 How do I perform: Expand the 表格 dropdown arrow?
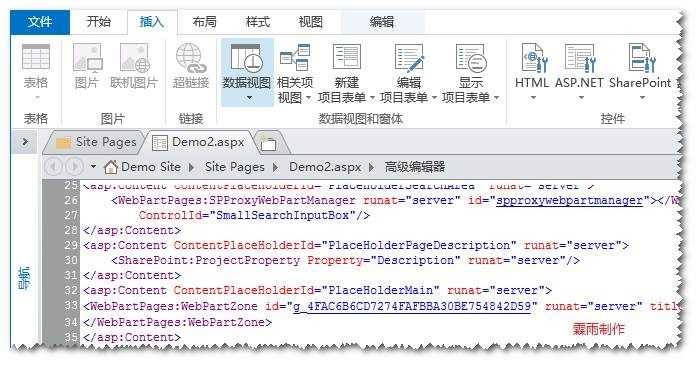point(37,98)
